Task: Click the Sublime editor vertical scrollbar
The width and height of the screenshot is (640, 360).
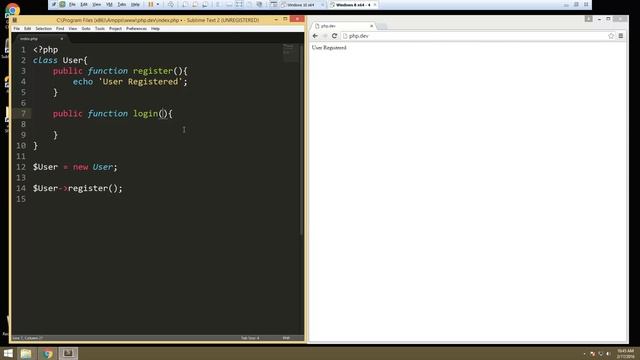Action: pos(301,139)
